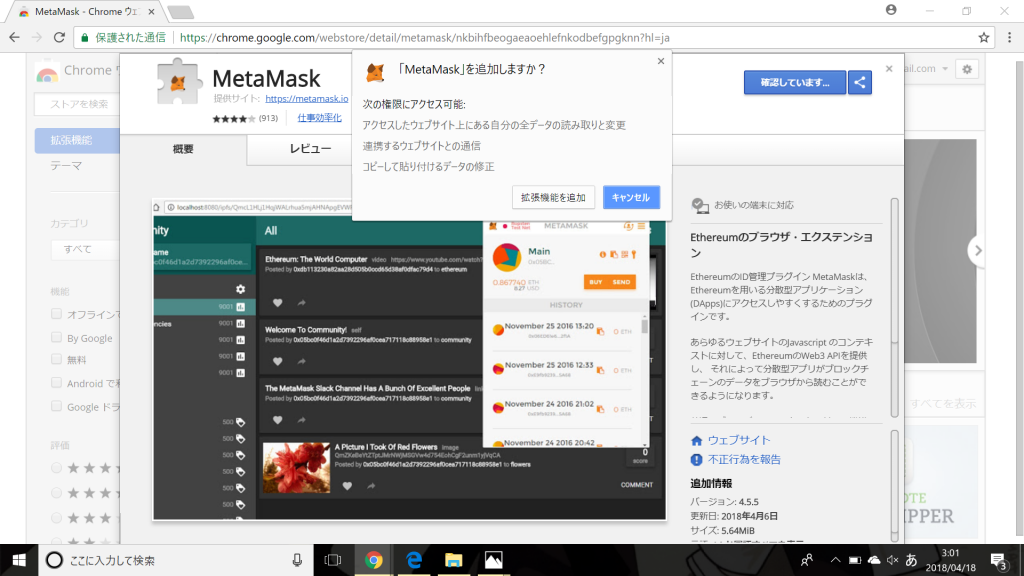Open the すべて category dropdown
This screenshot has height=576, width=1024.
86,249
